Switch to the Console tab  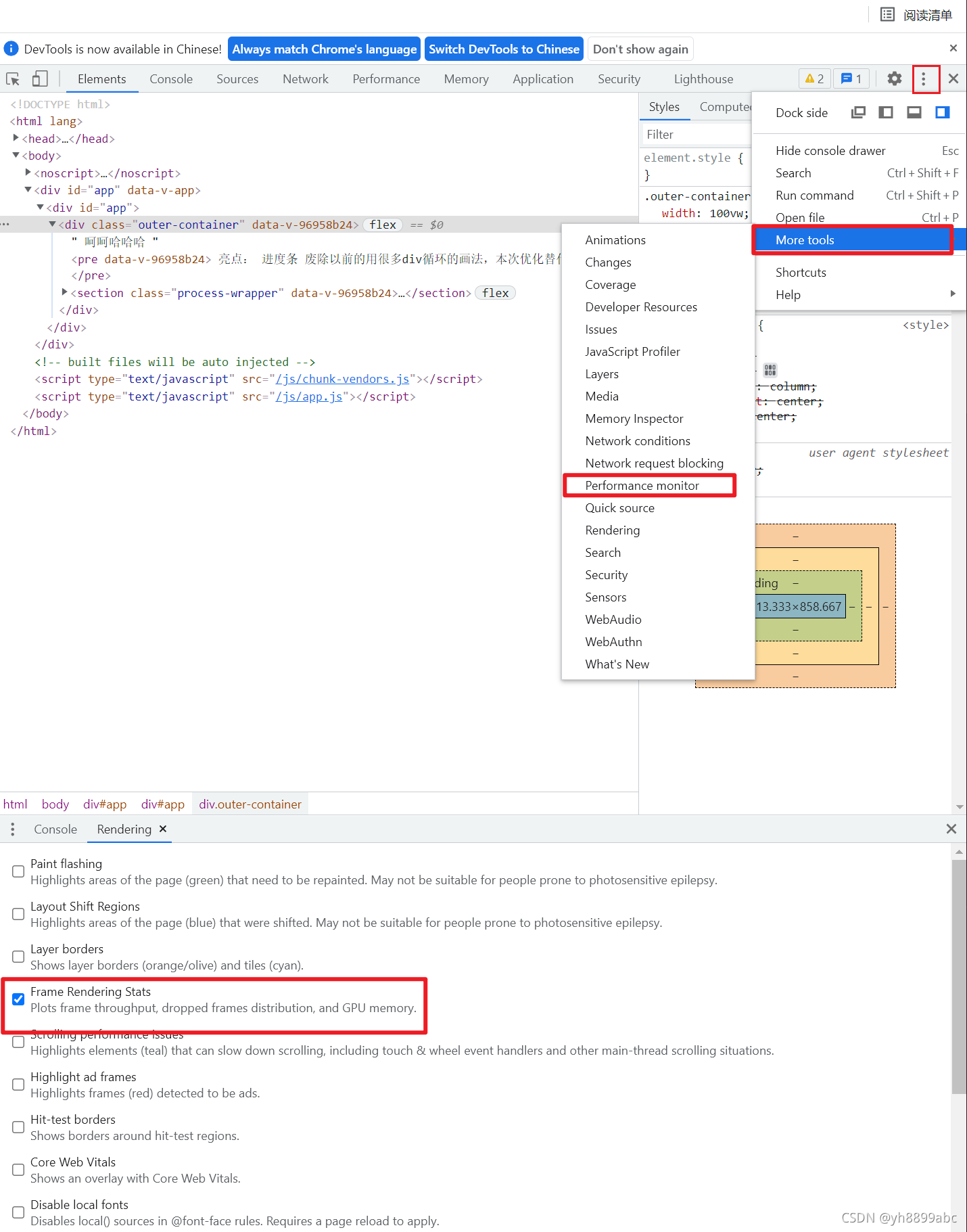pos(171,79)
